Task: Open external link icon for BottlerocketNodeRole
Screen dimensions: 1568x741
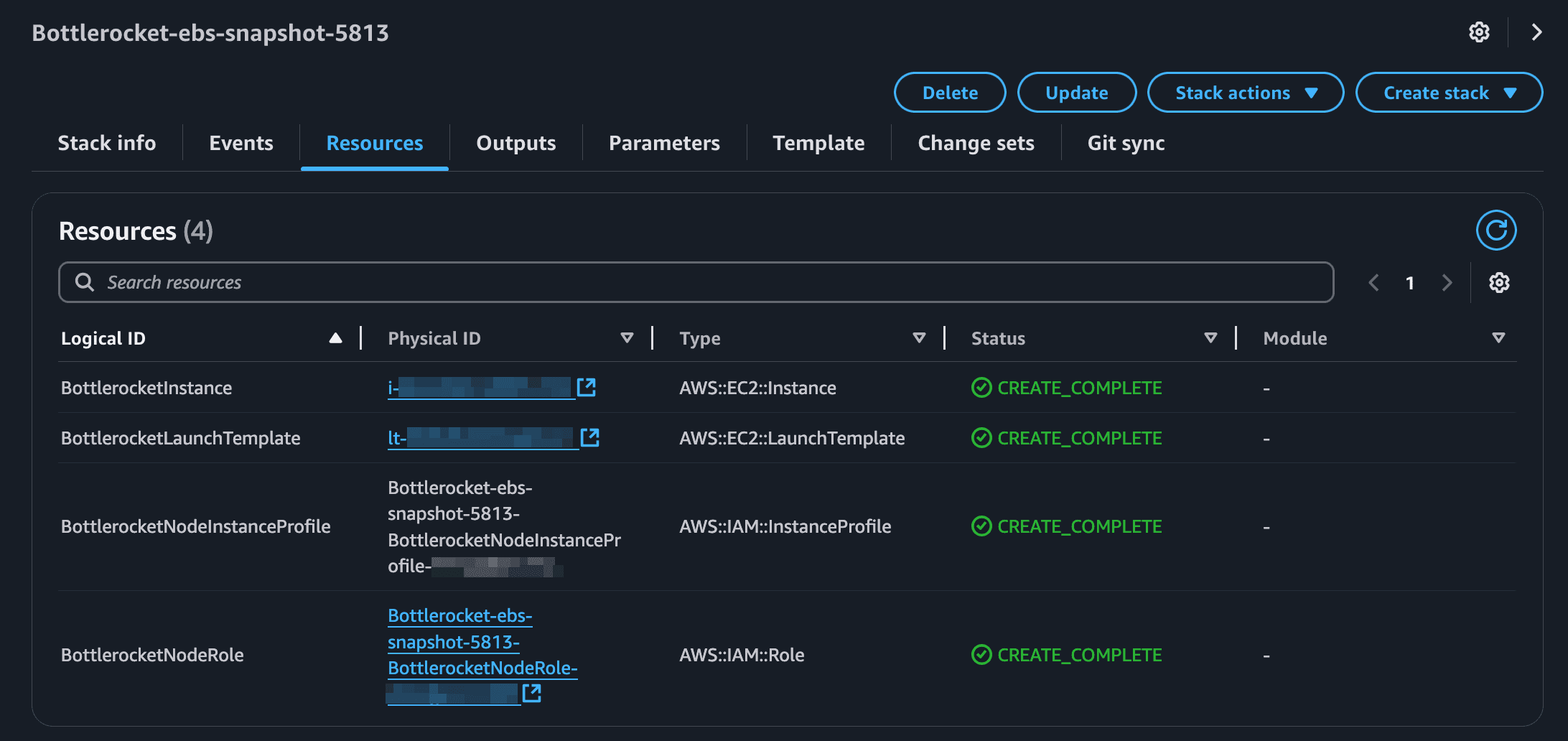Action: (531, 693)
